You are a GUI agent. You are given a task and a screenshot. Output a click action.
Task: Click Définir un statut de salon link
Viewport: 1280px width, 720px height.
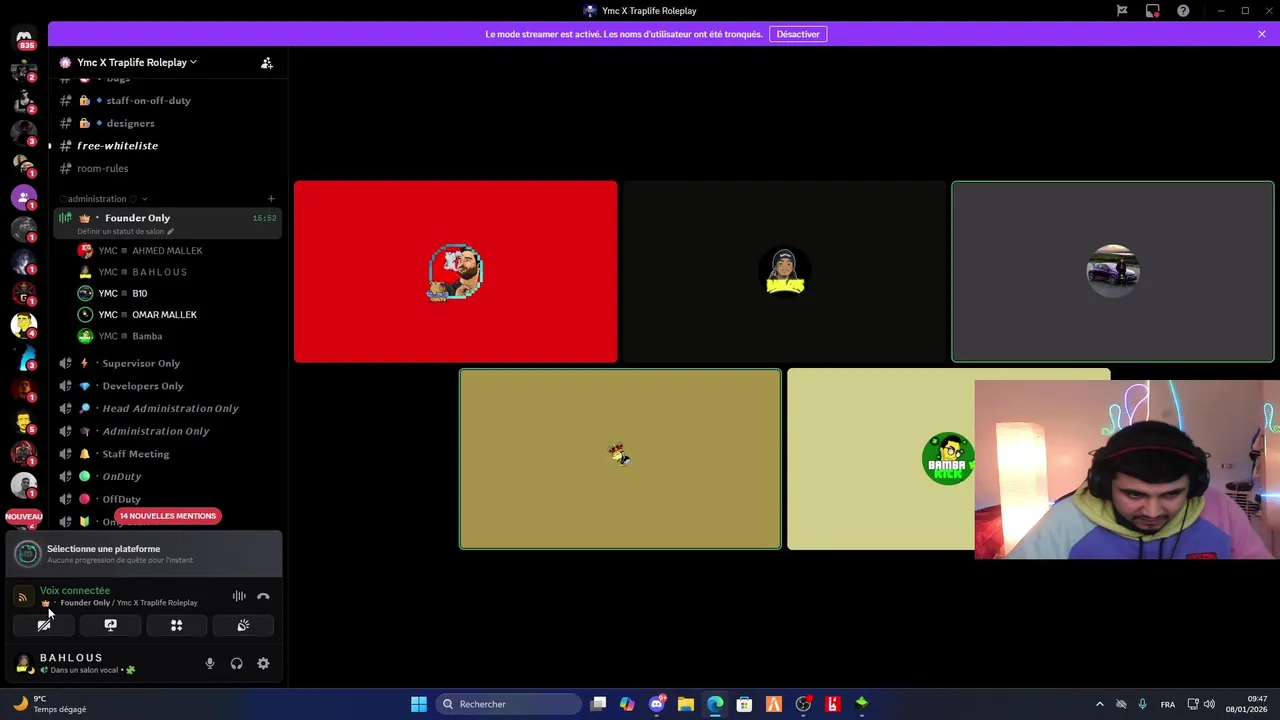125,231
